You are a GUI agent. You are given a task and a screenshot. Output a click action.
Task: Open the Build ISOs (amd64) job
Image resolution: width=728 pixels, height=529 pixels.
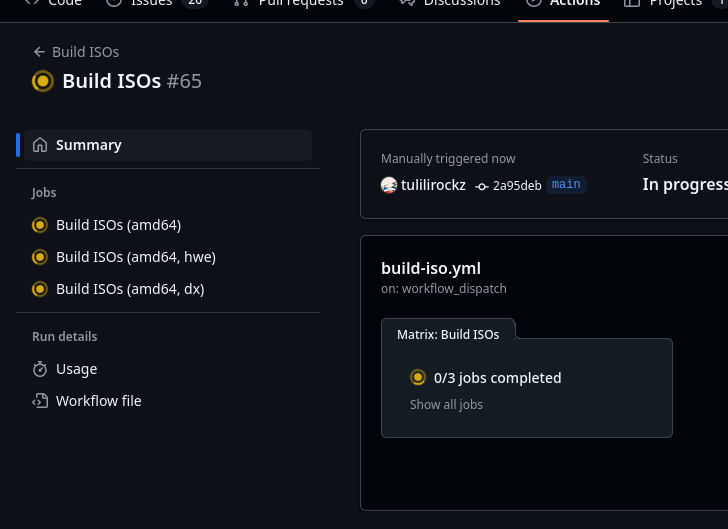coord(118,225)
